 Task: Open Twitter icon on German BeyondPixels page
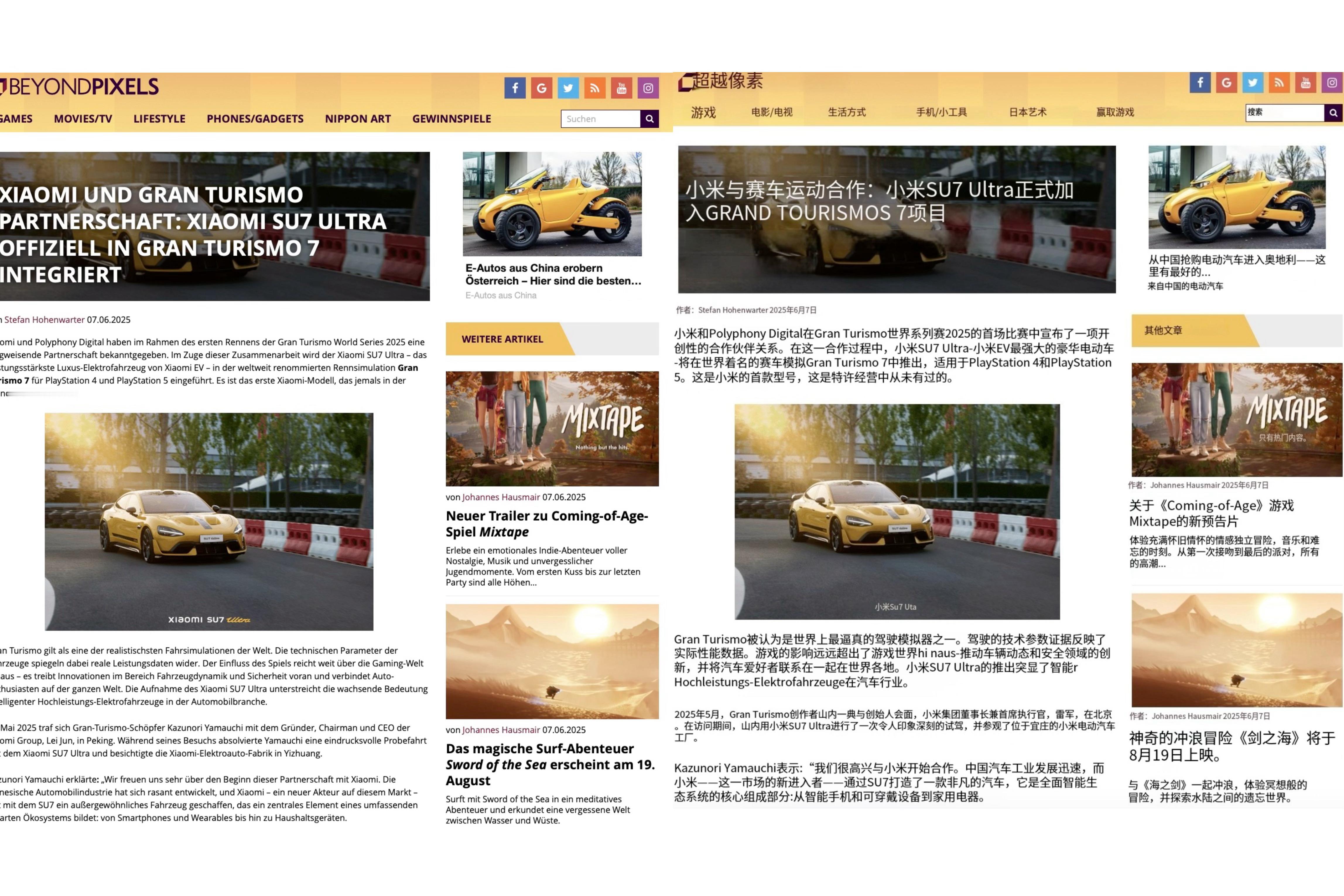click(x=568, y=88)
